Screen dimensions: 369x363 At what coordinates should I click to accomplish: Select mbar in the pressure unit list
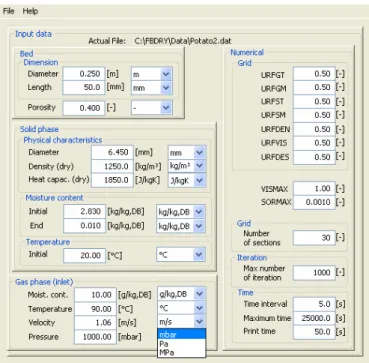(182, 334)
